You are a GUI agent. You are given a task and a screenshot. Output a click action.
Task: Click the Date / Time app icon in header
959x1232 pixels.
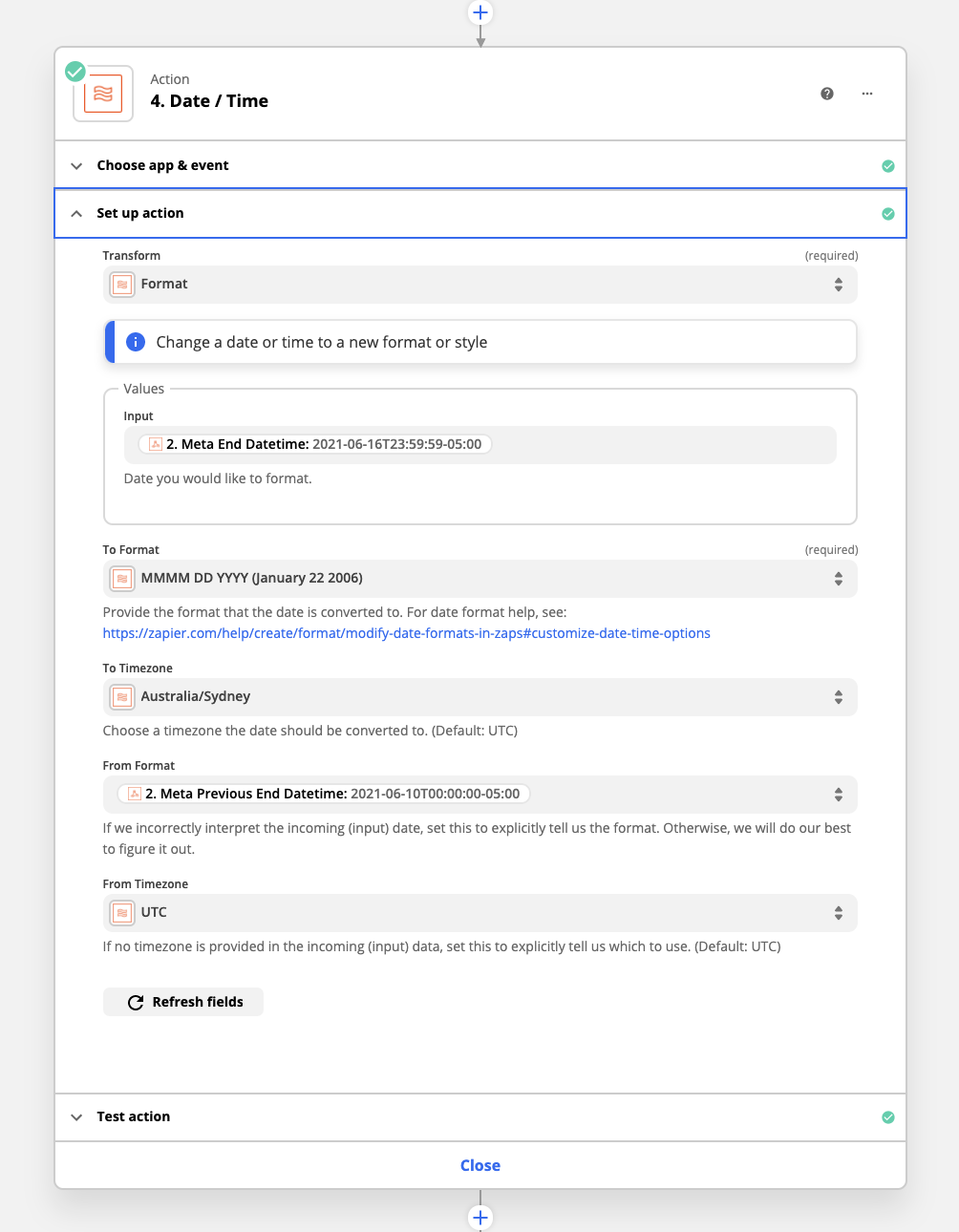click(x=103, y=94)
